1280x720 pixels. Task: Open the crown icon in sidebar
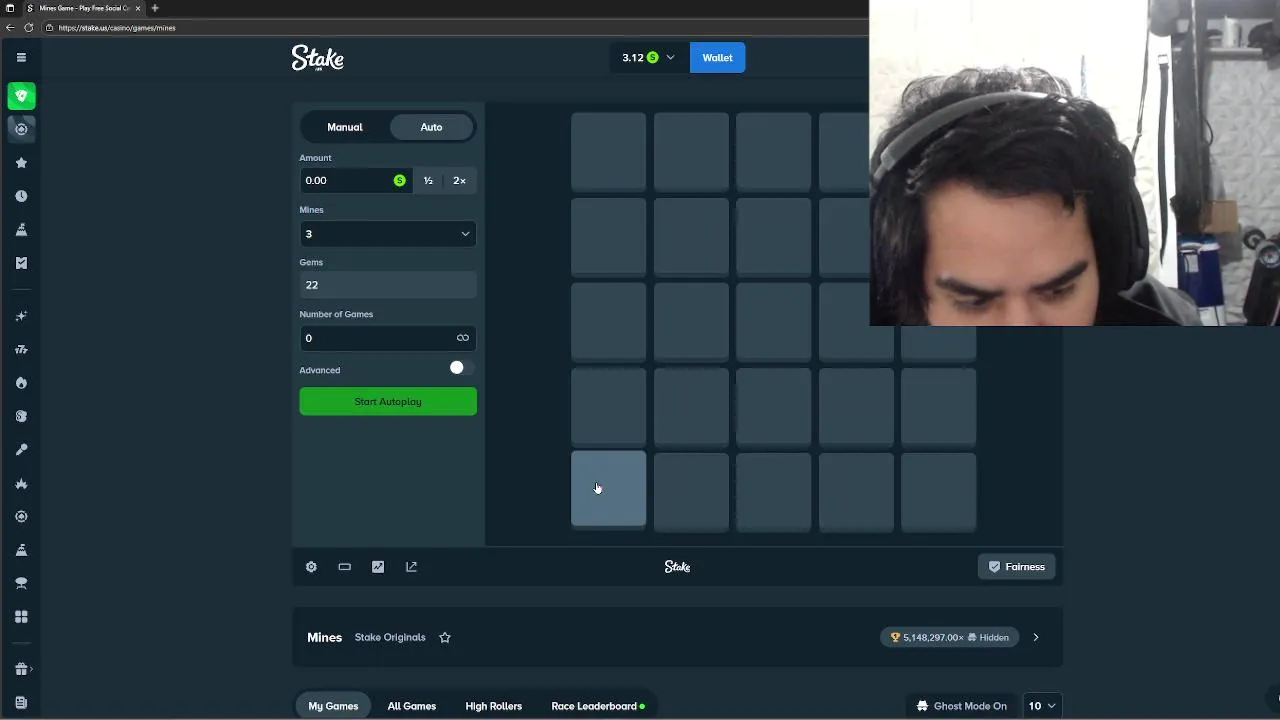click(21, 484)
